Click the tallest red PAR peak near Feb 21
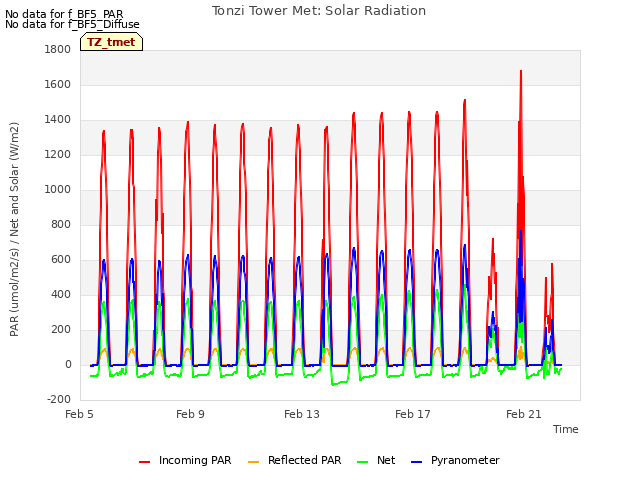The width and height of the screenshot is (640, 480). click(x=521, y=71)
